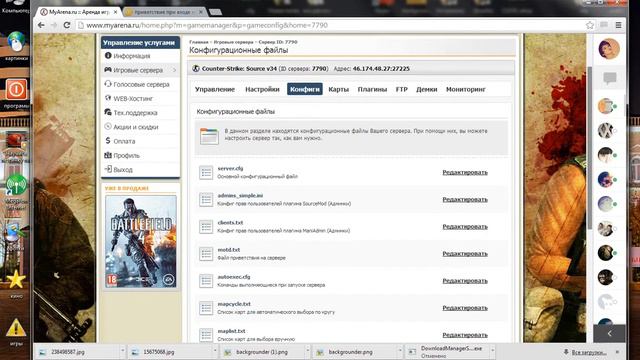640x360 pixels.
Task: Click the browser forward arrow
Action: [x=54, y=25]
